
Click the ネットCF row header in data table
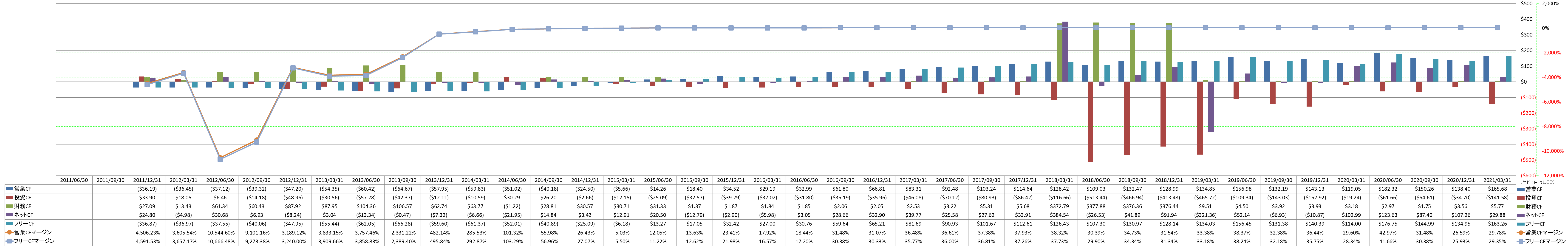(x=30, y=215)
